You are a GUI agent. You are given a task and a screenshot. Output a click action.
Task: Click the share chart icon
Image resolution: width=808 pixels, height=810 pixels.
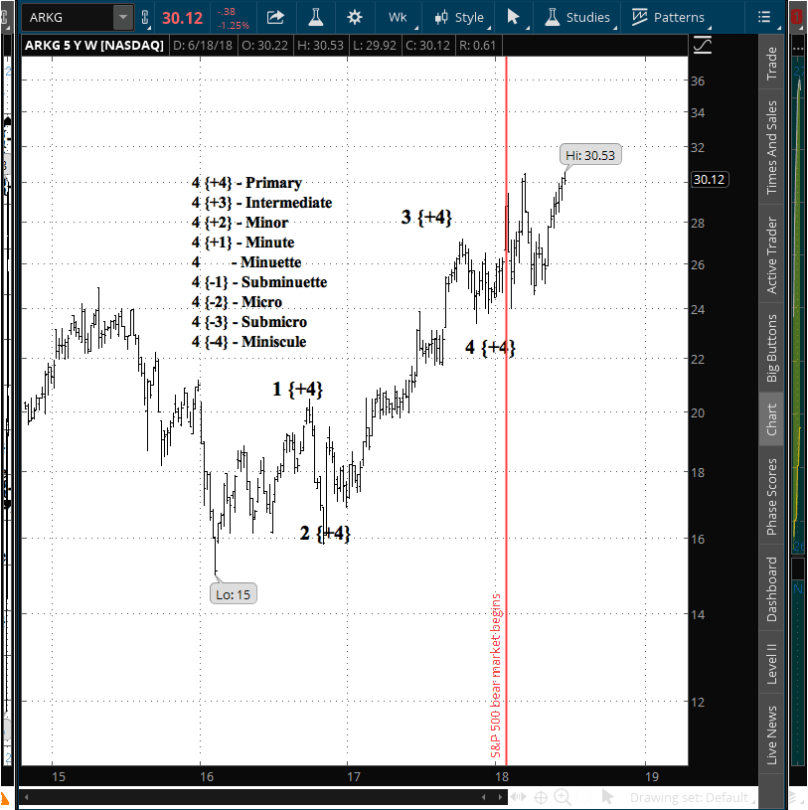click(x=276, y=17)
